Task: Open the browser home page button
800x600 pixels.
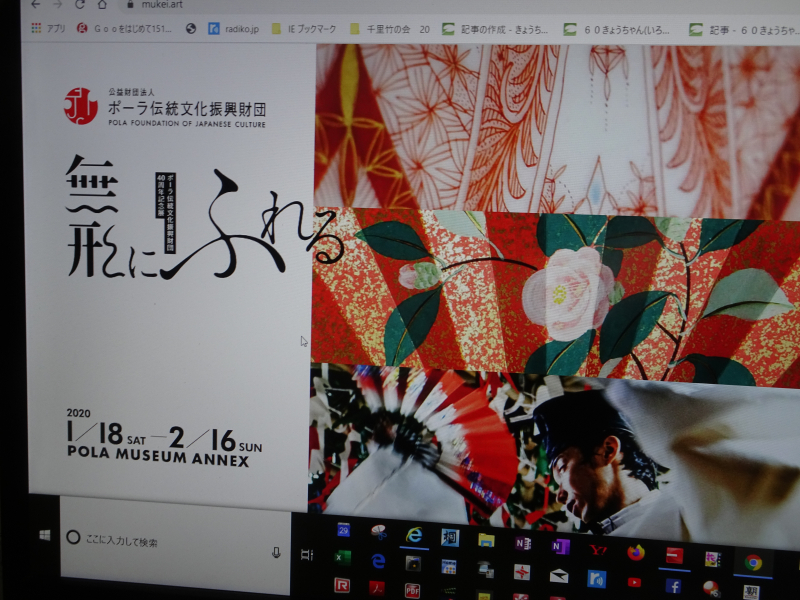Action: pyautogui.click(x=102, y=5)
